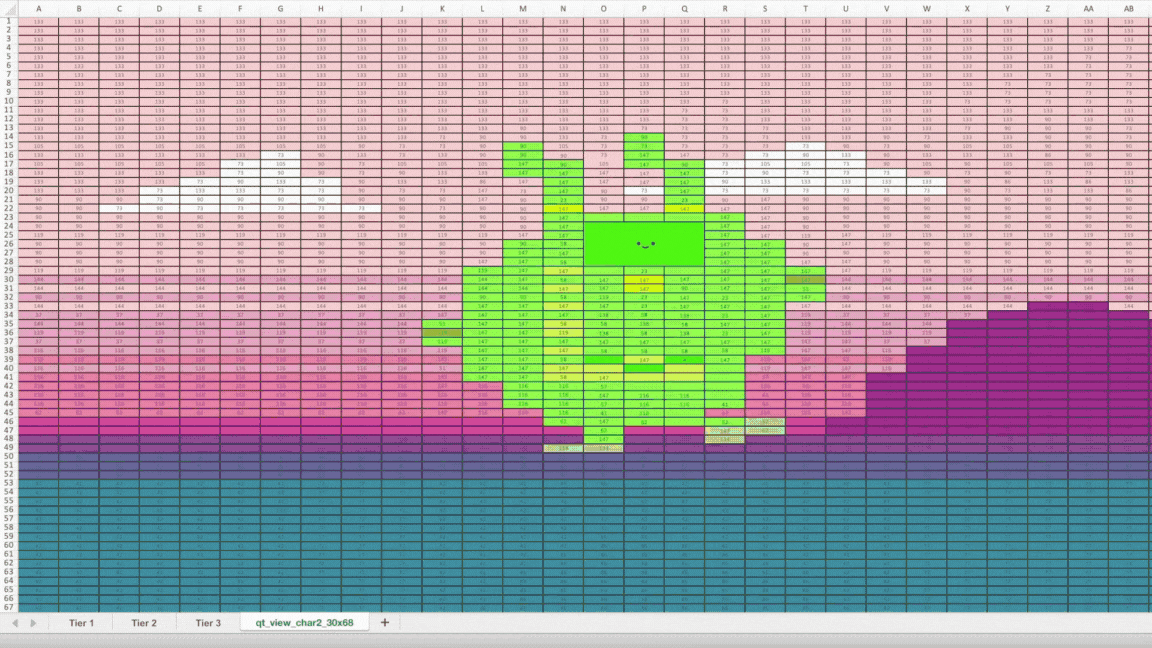Viewport: 1152px width, 648px height.
Task: Select row 67 header
Action: (10, 605)
